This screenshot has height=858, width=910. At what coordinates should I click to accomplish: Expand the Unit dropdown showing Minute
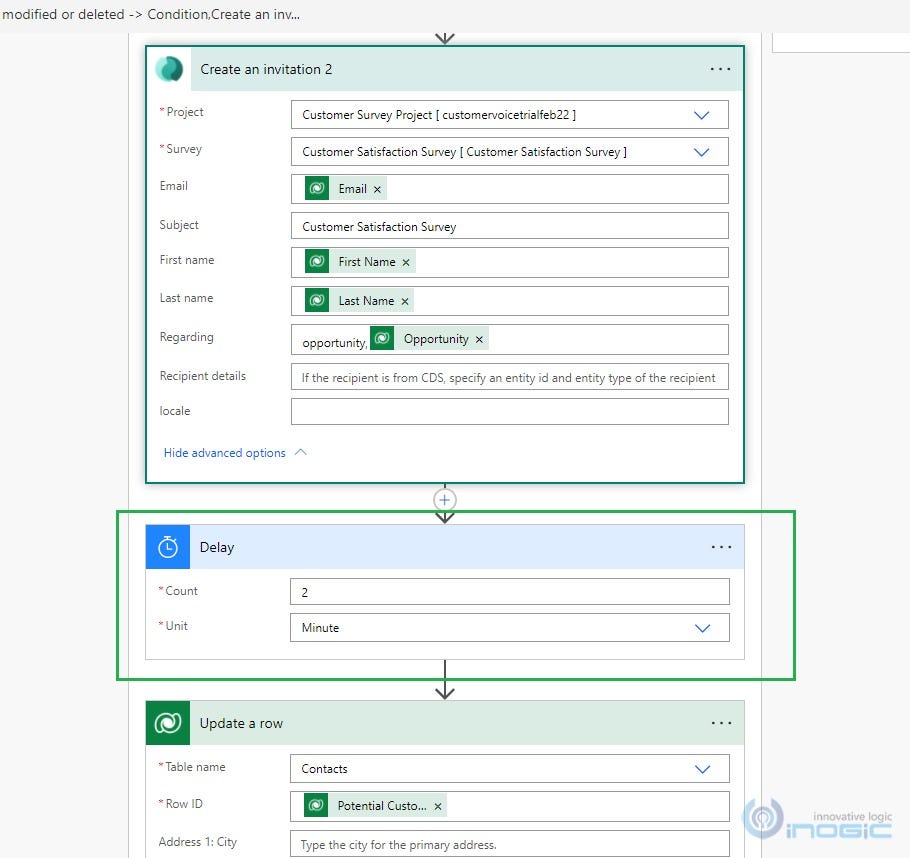pyautogui.click(x=702, y=628)
